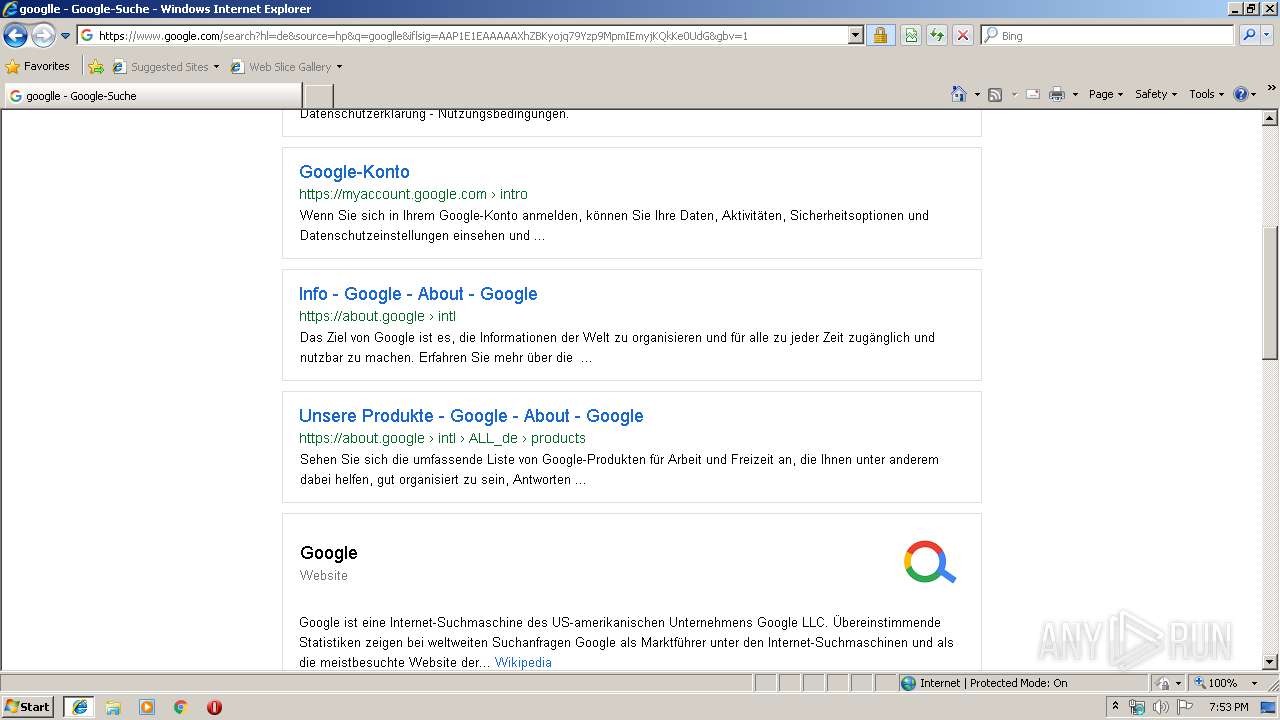This screenshot has width=1280, height=720.
Task: Open the Safety menu
Action: pos(1156,94)
